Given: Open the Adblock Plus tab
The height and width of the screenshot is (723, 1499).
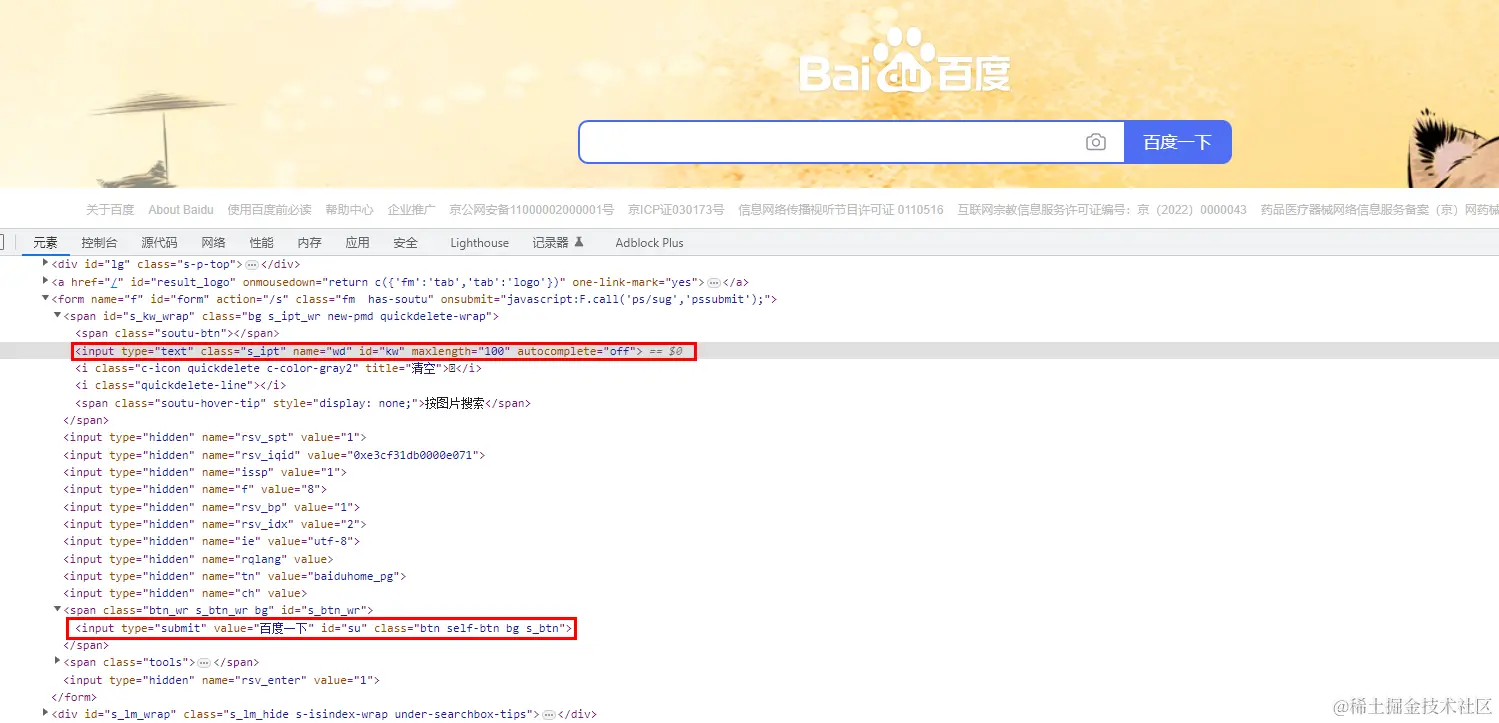Looking at the screenshot, I should tap(649, 242).
